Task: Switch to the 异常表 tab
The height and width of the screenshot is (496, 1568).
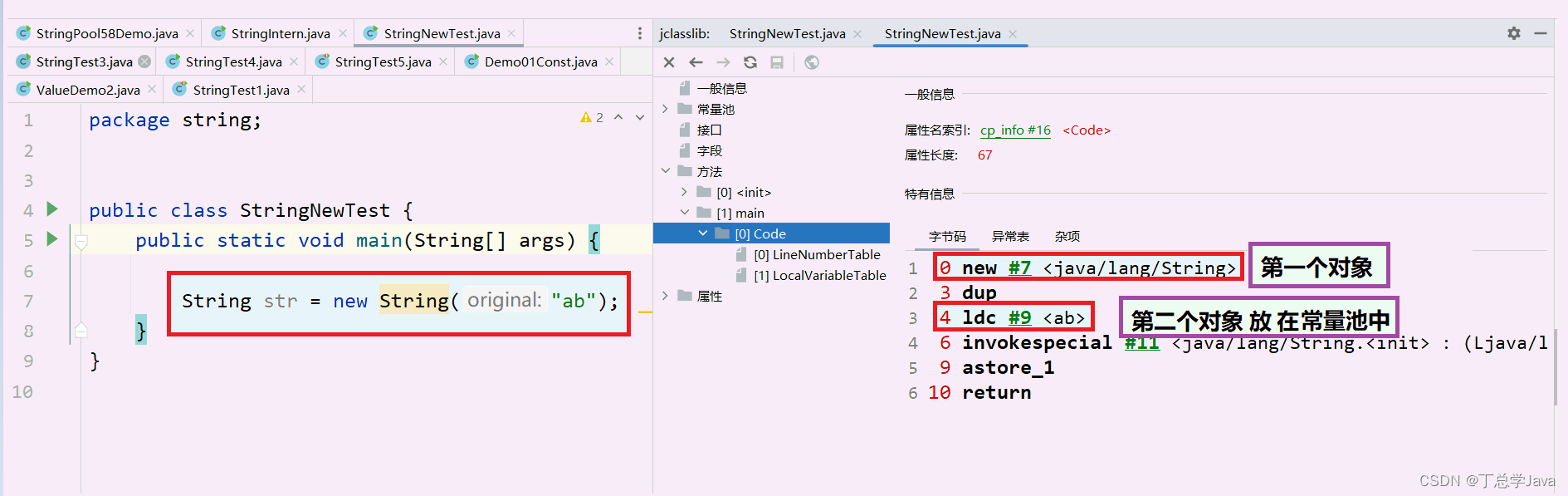Action: tap(1010, 237)
